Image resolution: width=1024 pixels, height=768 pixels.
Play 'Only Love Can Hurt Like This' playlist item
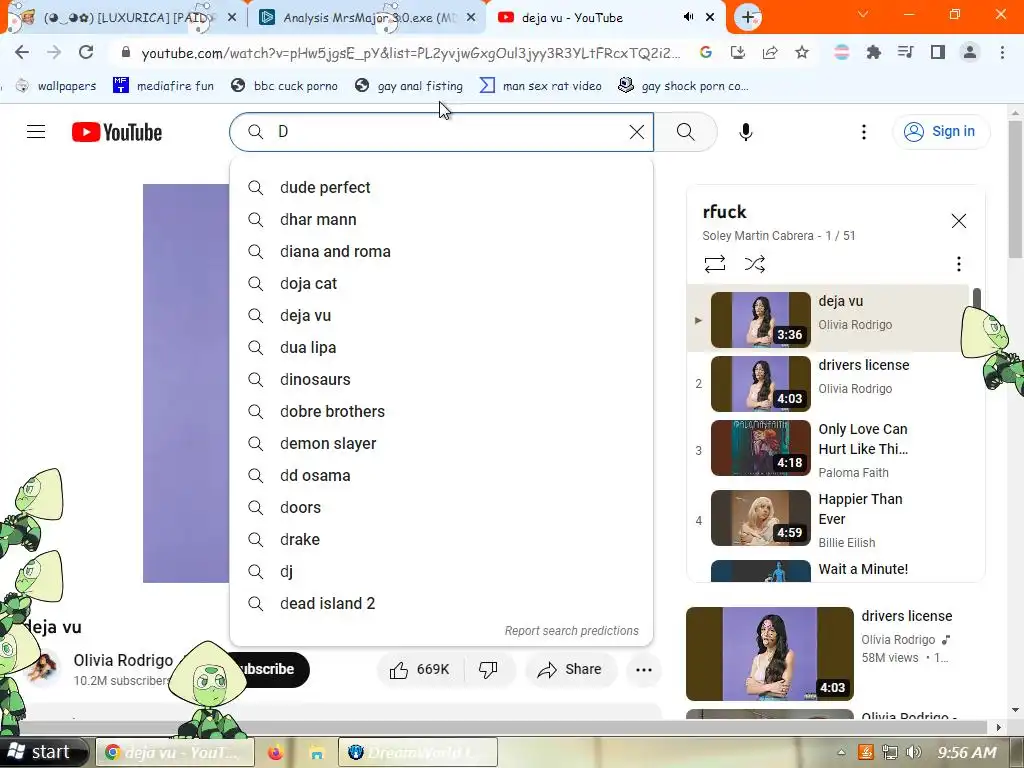(x=829, y=451)
